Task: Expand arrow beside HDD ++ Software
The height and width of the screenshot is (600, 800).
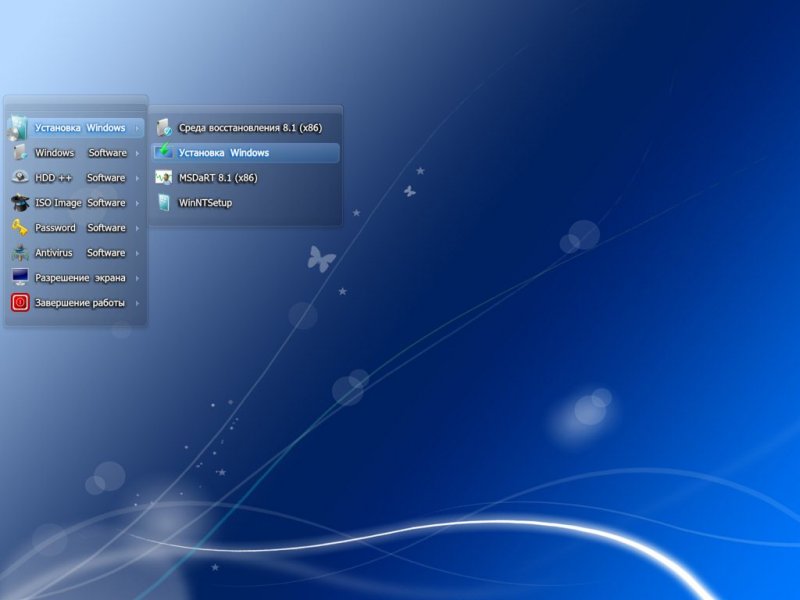Action: [137, 178]
